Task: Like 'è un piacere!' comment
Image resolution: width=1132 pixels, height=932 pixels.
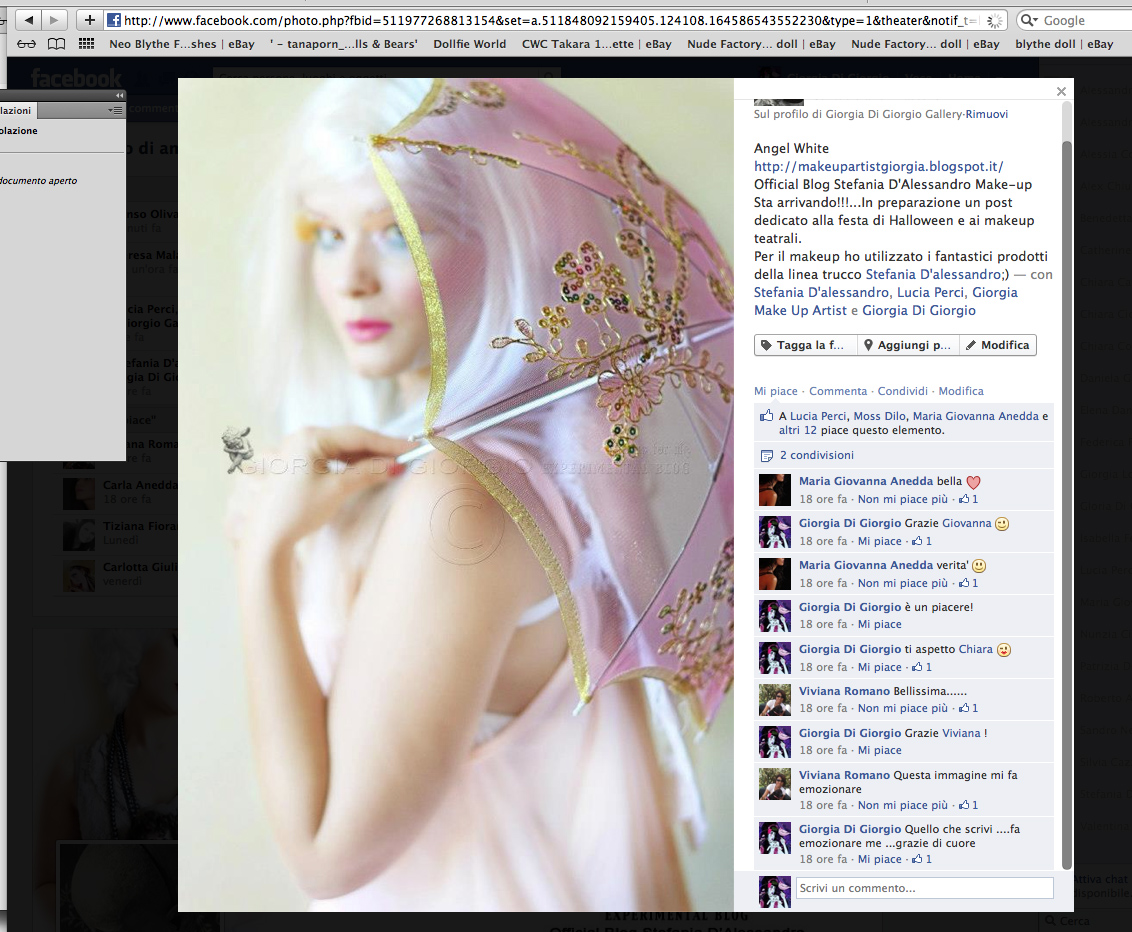Action: click(879, 624)
